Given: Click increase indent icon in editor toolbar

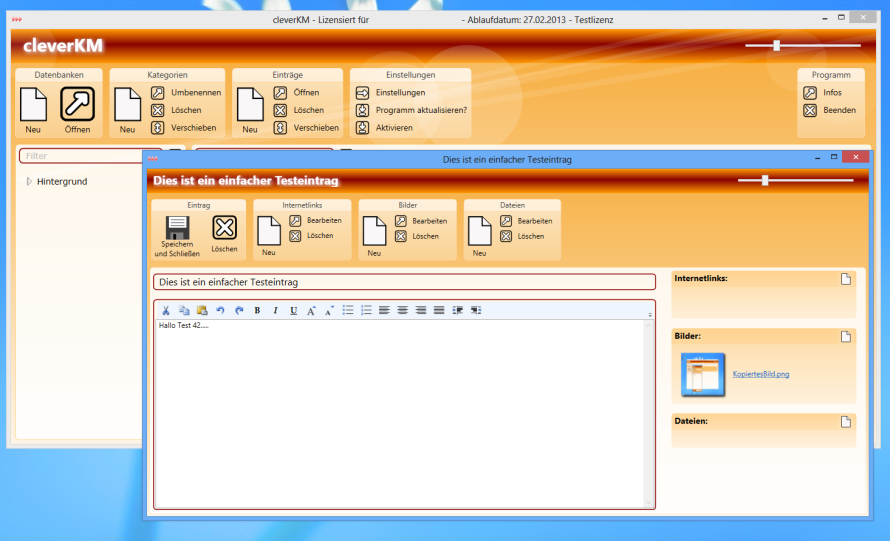Looking at the screenshot, I should pyautogui.click(x=457, y=310).
